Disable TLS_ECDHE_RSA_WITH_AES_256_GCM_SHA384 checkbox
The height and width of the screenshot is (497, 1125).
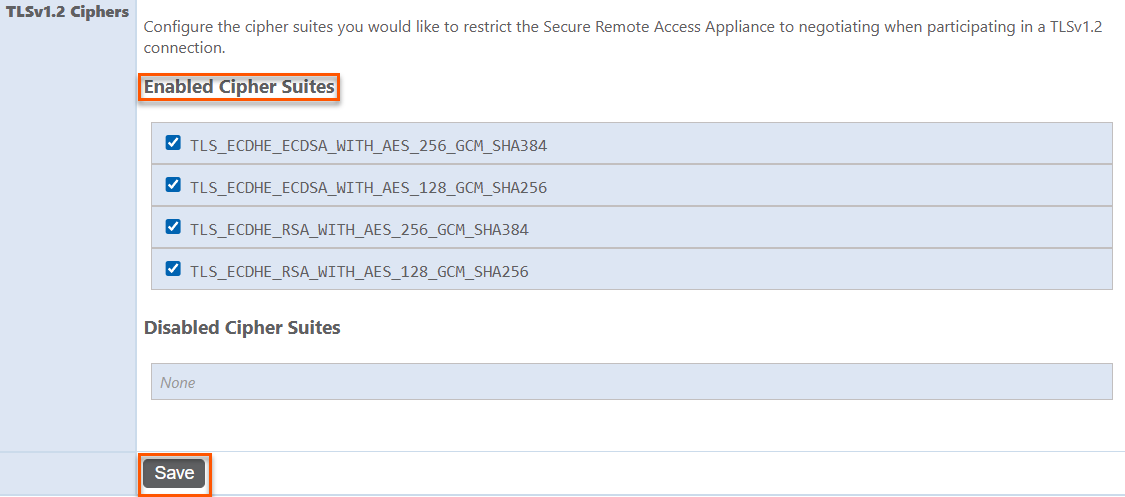(x=173, y=227)
